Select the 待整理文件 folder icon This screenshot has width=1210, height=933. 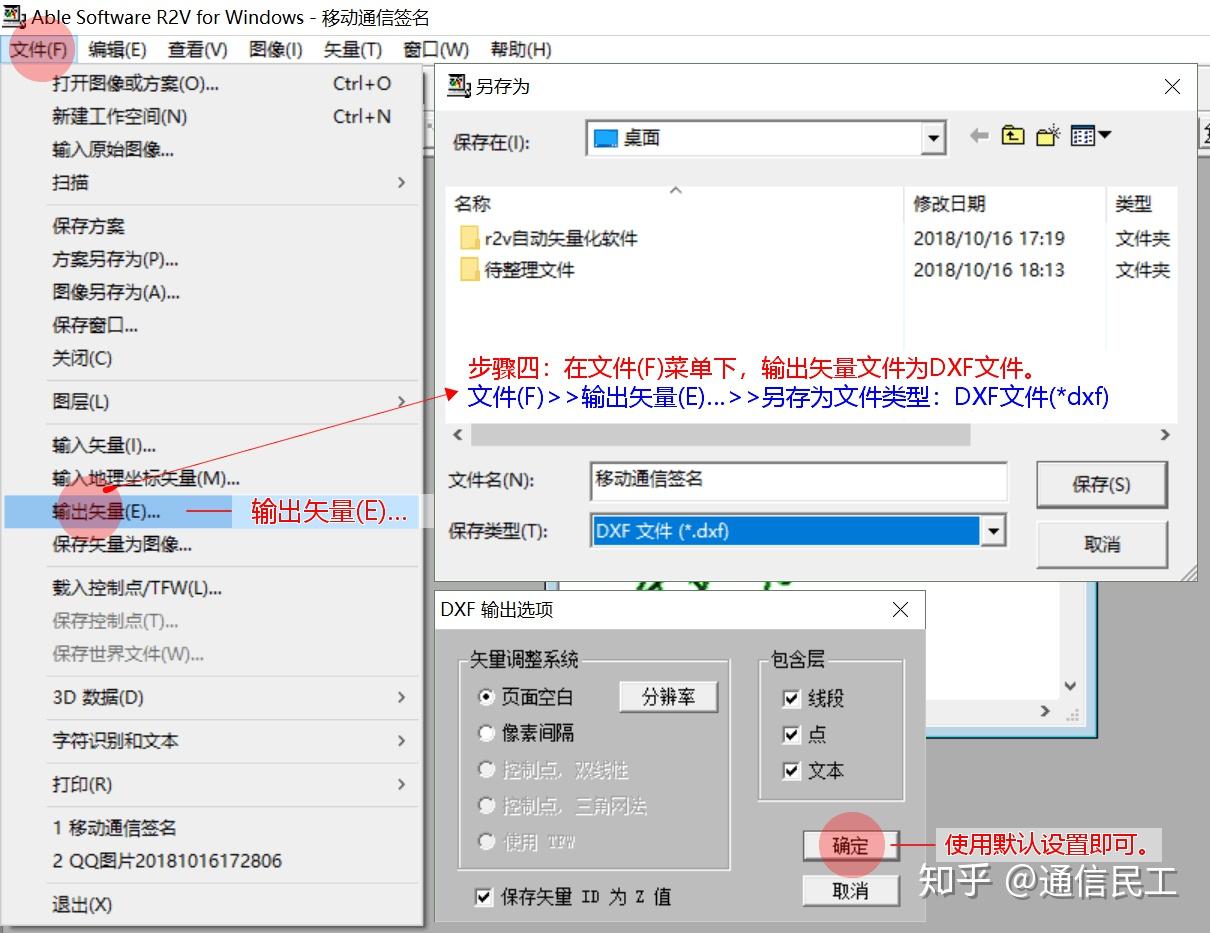[470, 270]
